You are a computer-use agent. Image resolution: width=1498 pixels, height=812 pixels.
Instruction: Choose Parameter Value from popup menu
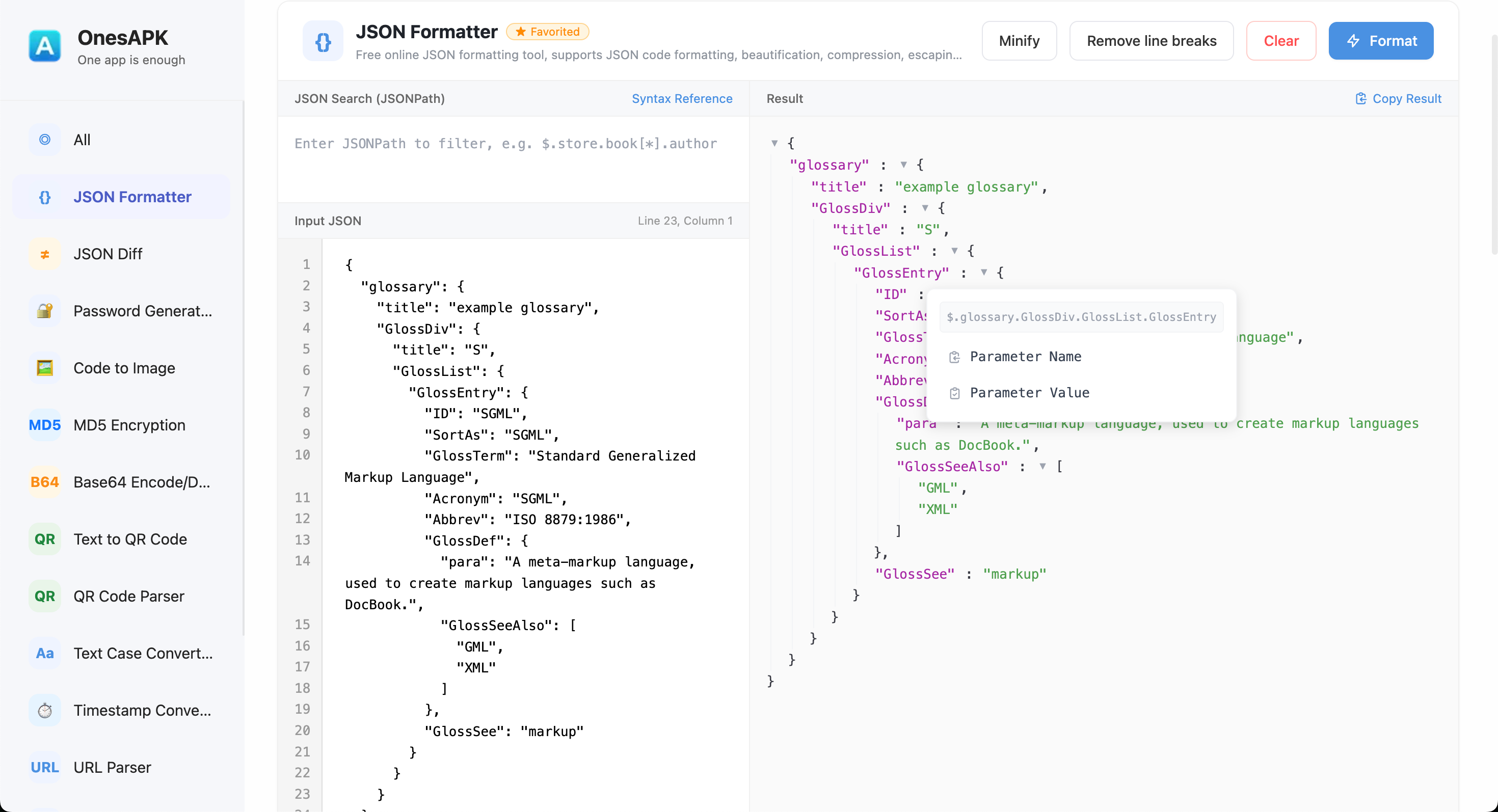(1029, 392)
